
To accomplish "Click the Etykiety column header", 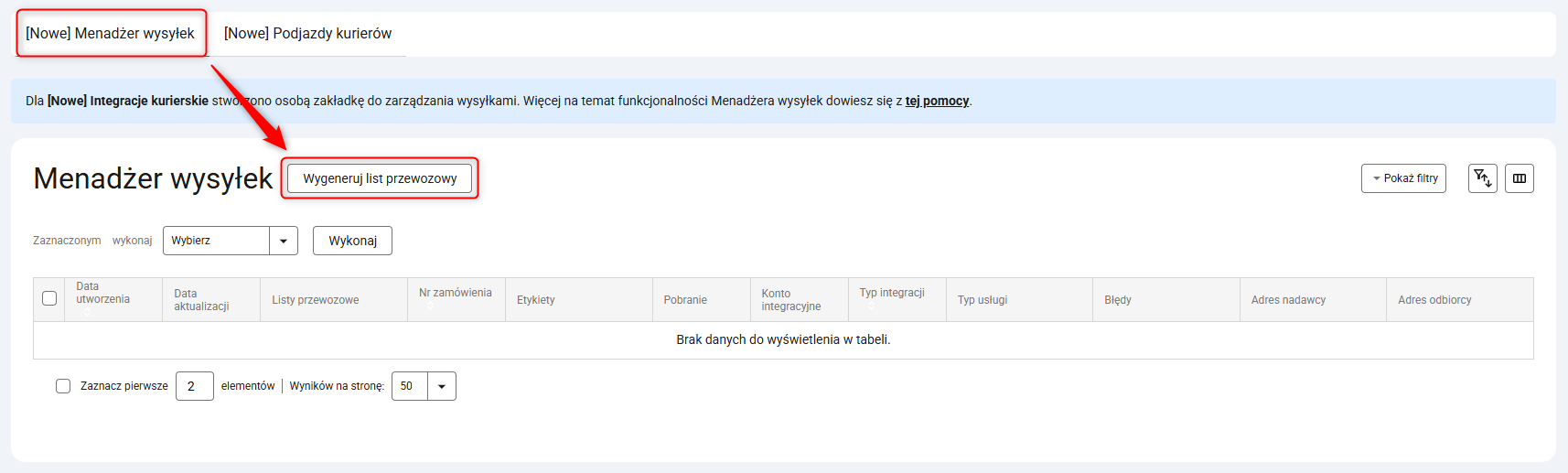I will [x=536, y=300].
